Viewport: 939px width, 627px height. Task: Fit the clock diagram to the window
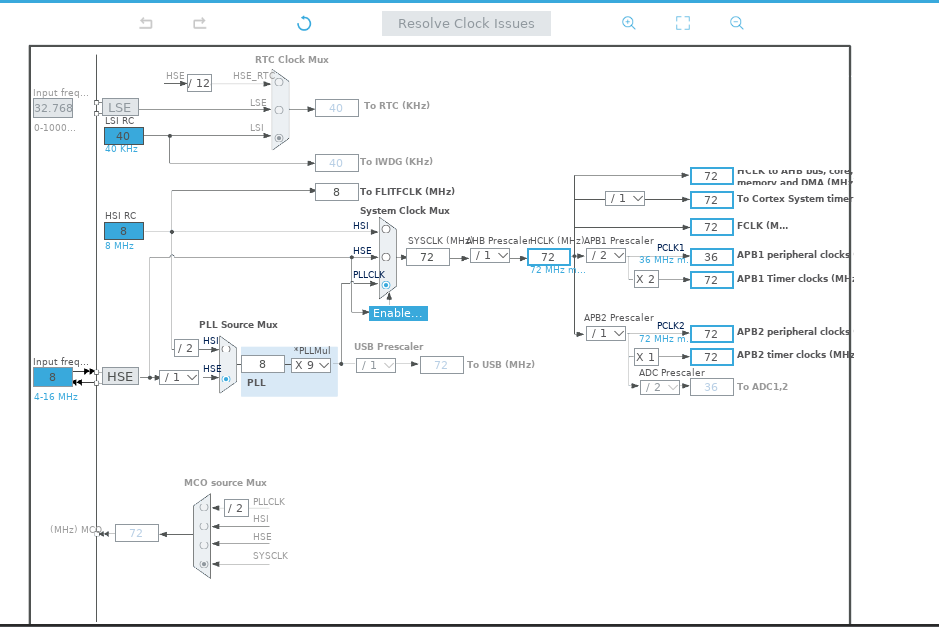683,23
